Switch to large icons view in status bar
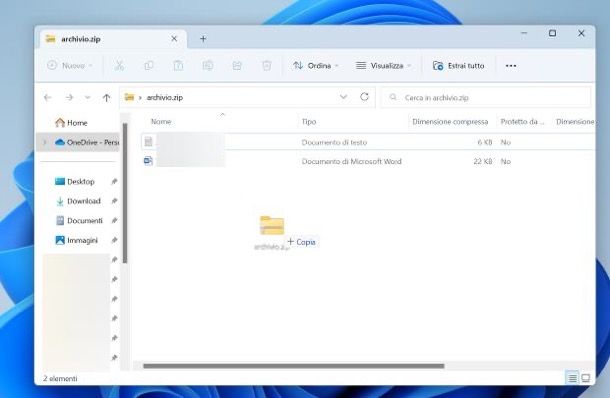This screenshot has height=398, width=610. click(x=586, y=378)
